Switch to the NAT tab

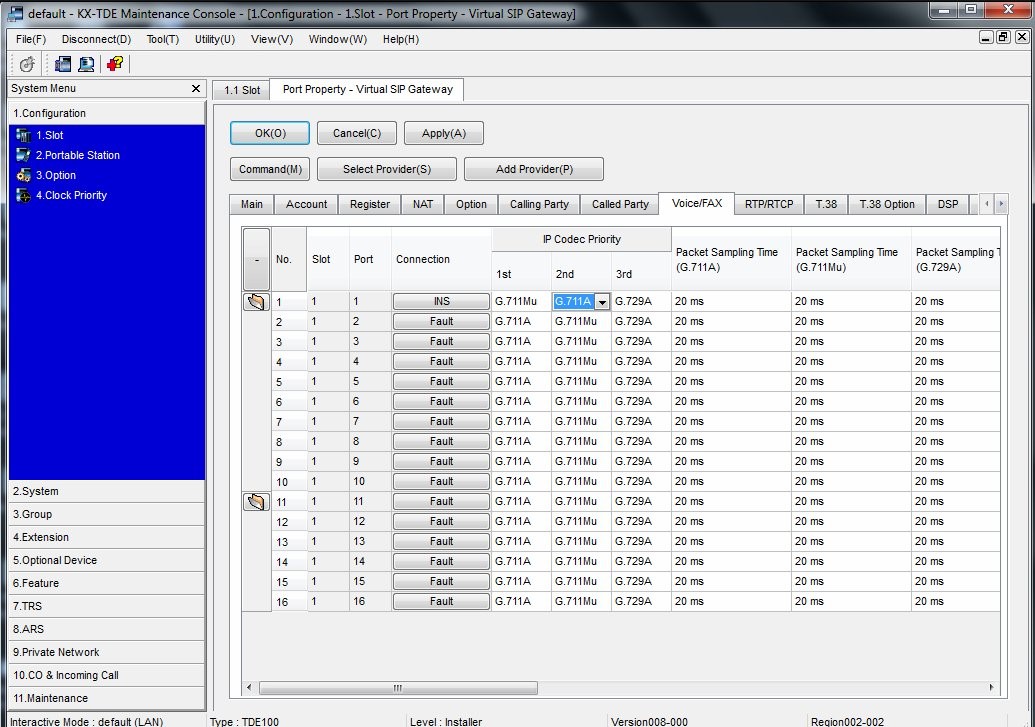pyautogui.click(x=422, y=205)
